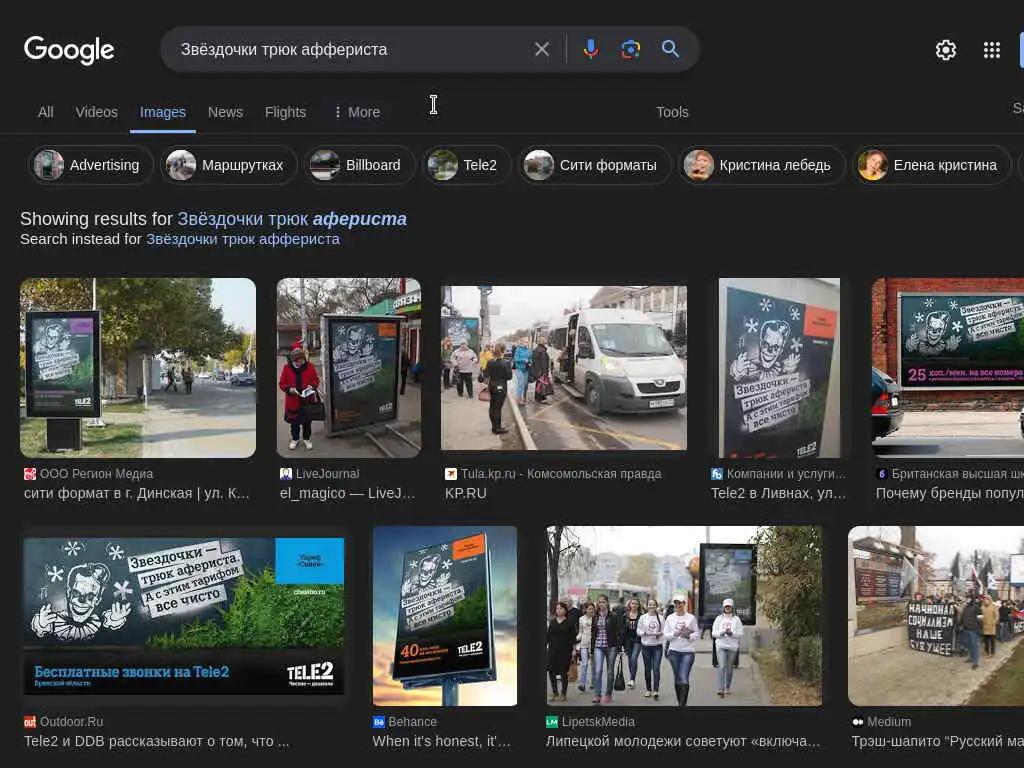Image resolution: width=1024 pixels, height=768 pixels.
Task: Click Outdoor.Ru source favicon
Action: (x=30, y=722)
